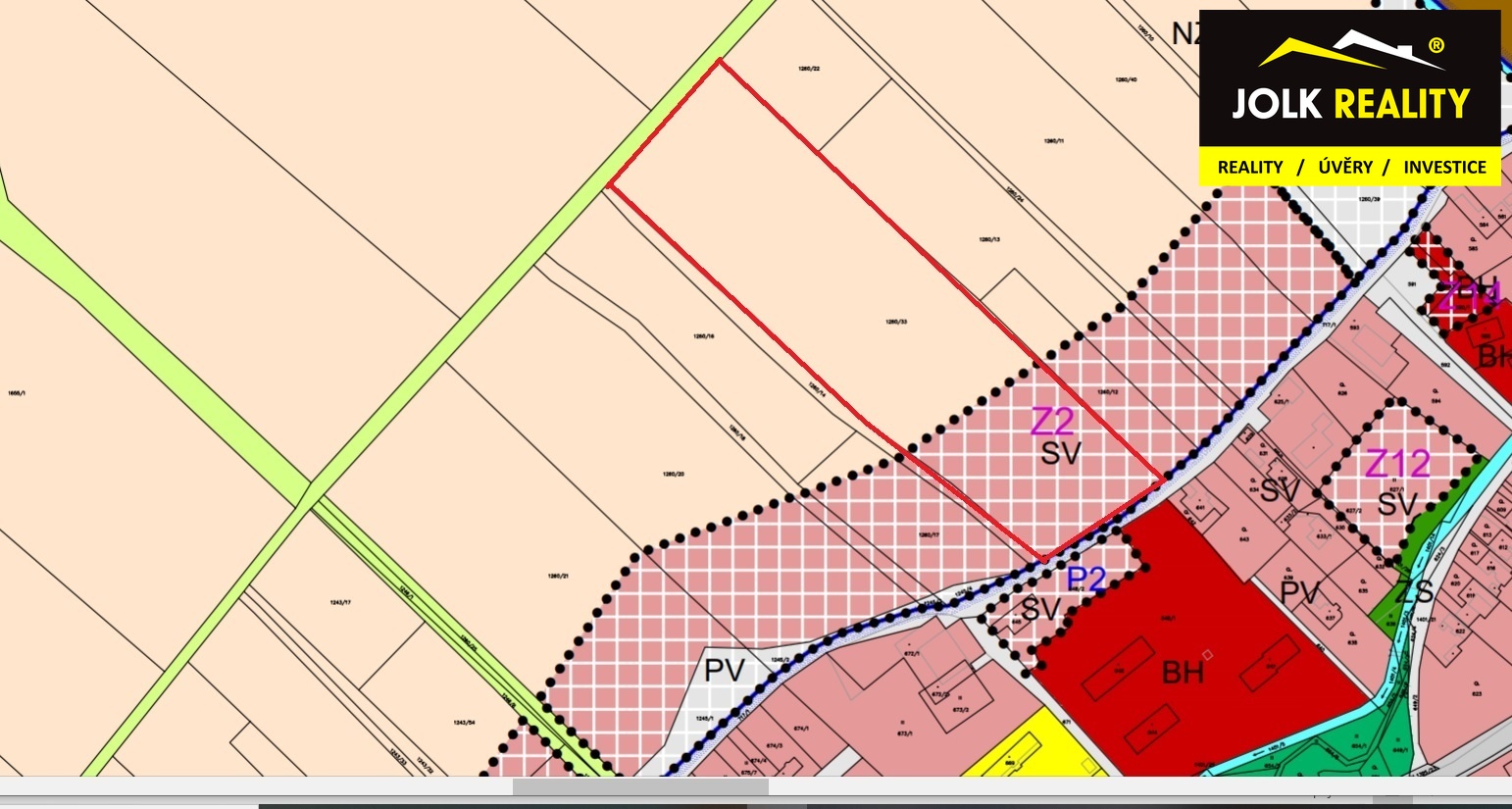Click REALITY in the yellow banner strip
Screen dimensions: 1512x809
tap(1249, 168)
